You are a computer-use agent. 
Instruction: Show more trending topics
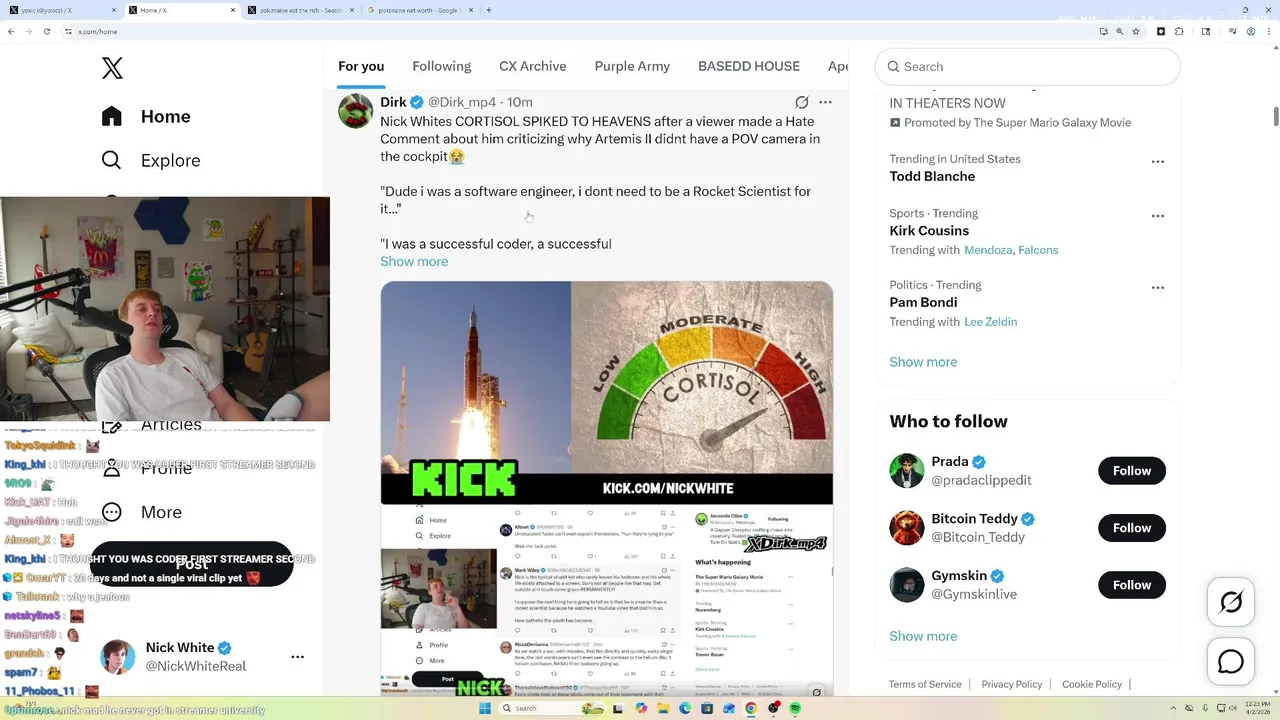(x=923, y=362)
